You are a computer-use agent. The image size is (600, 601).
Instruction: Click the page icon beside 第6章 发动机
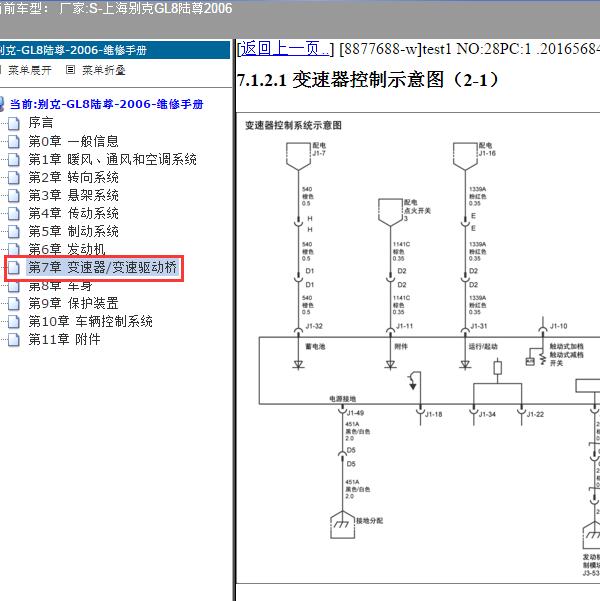pos(14,249)
